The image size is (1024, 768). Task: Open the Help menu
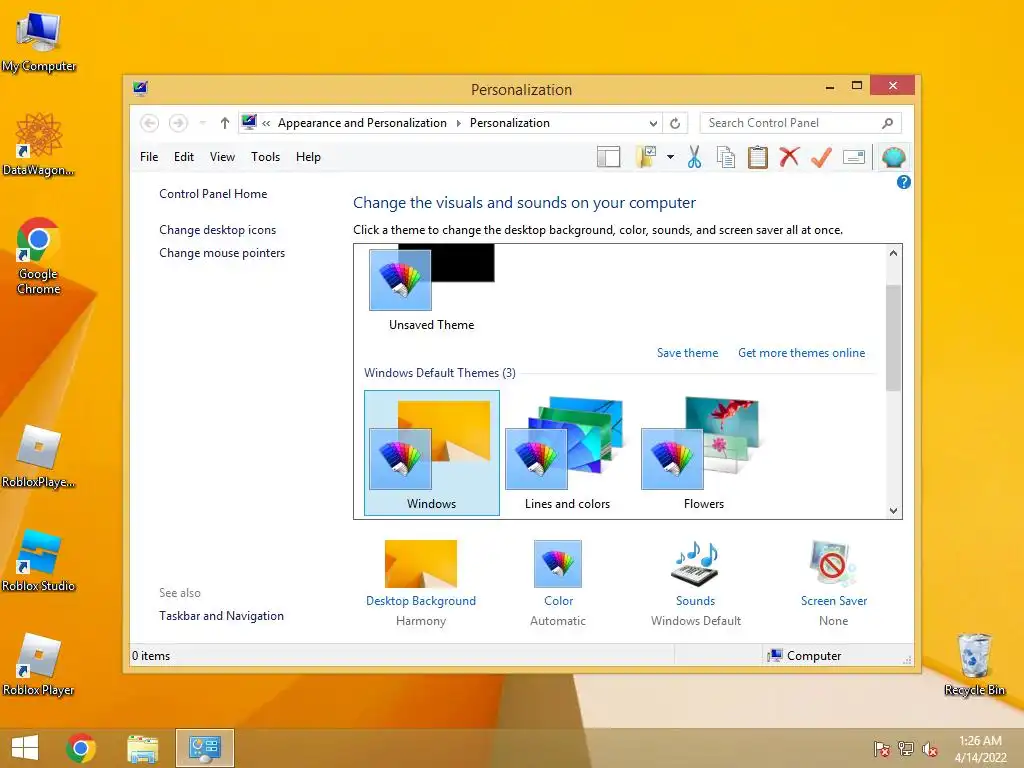pos(308,157)
